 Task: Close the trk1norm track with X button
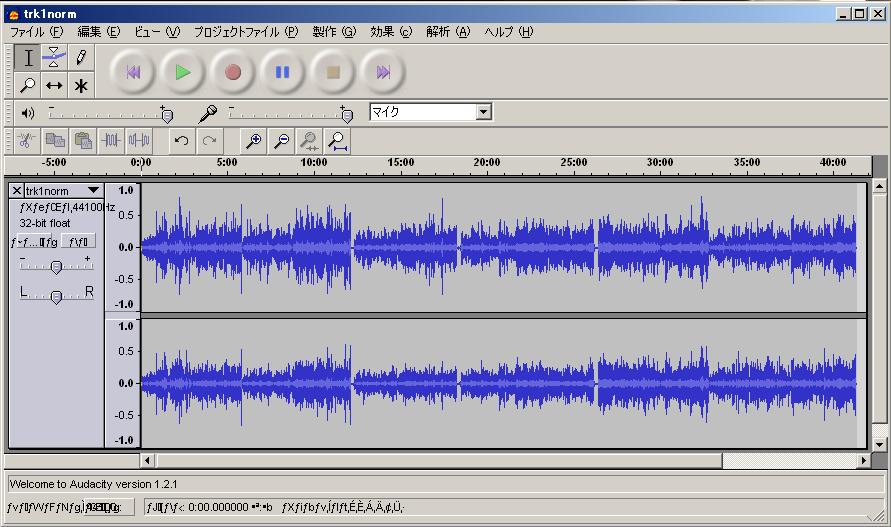[16, 190]
